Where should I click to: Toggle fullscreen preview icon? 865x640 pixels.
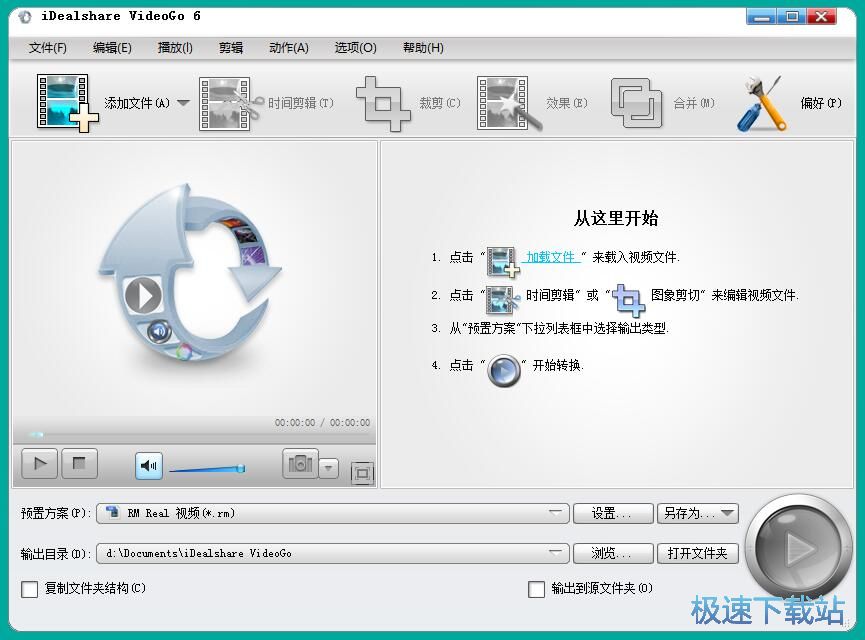(x=362, y=473)
